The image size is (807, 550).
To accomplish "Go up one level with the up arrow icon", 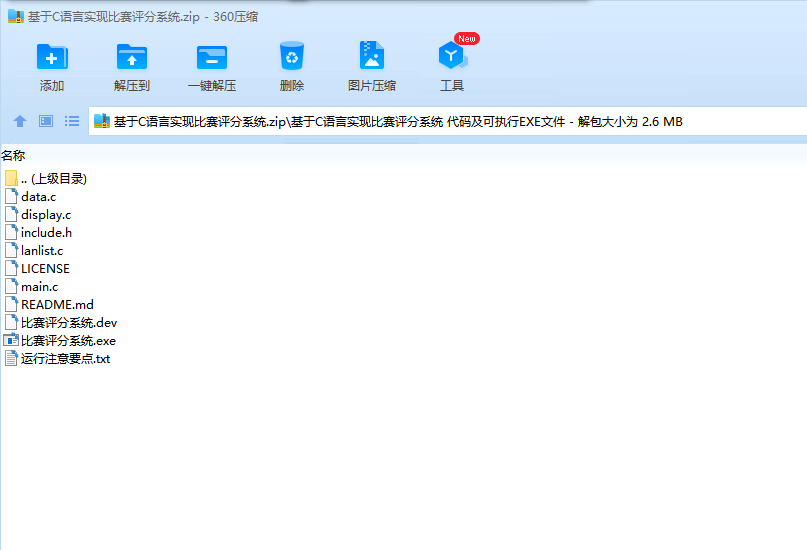I will (20, 121).
